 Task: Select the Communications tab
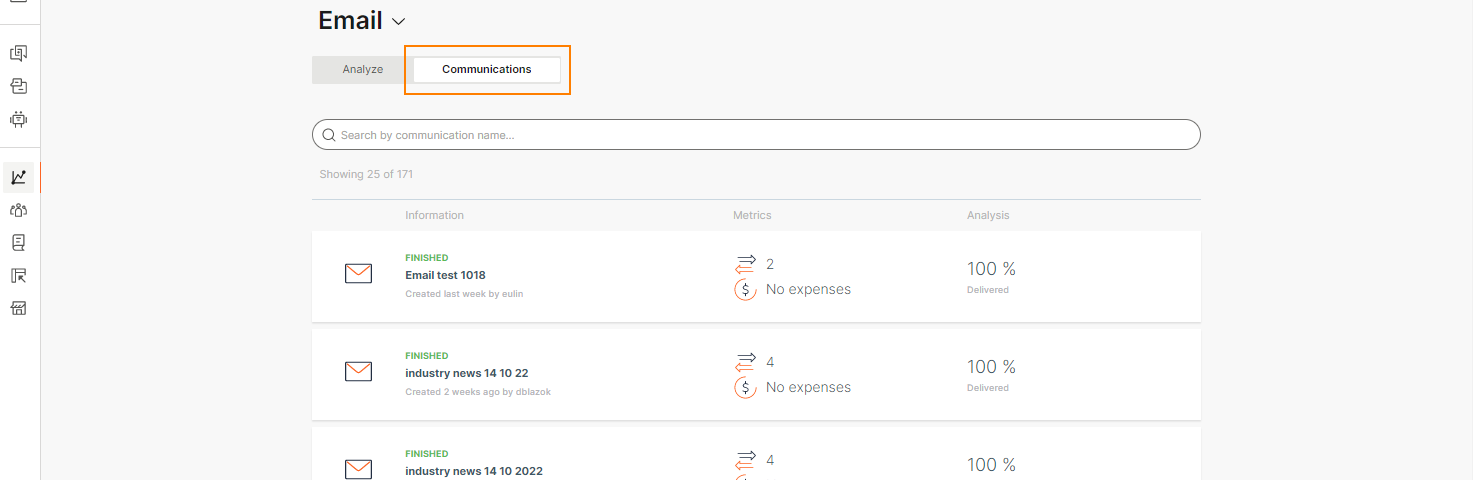[x=487, y=70]
